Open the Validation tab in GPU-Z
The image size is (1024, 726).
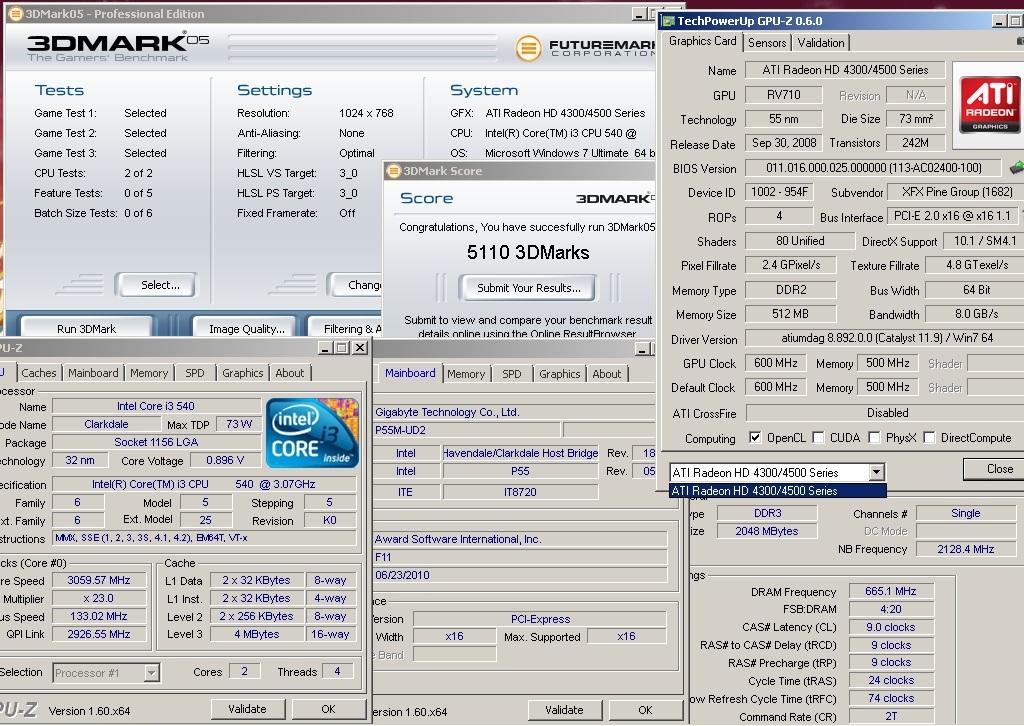820,43
